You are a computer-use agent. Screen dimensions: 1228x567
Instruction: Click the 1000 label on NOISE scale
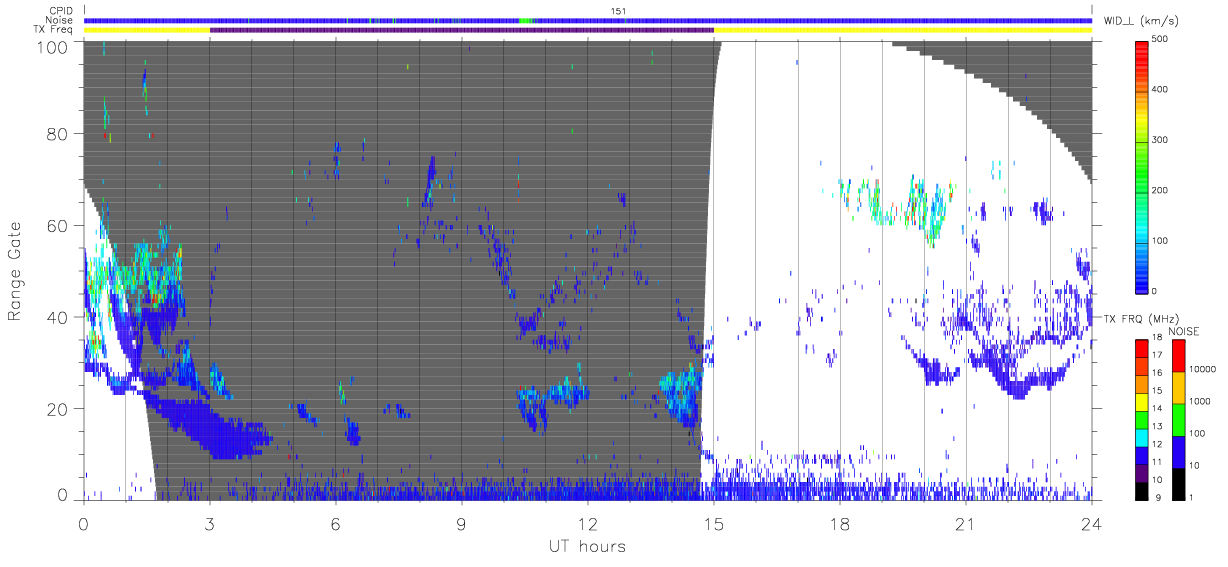click(x=1200, y=401)
